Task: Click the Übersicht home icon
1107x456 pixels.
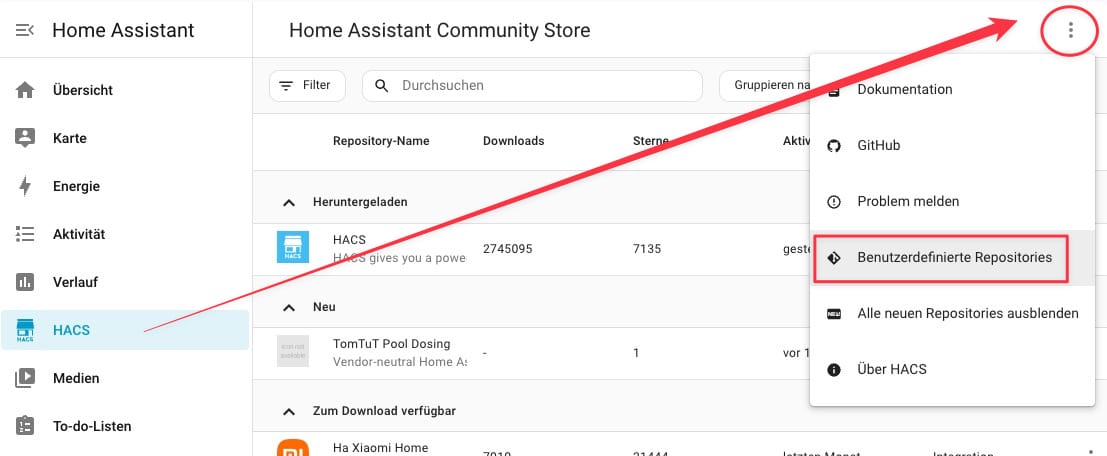Action: click(x=26, y=90)
